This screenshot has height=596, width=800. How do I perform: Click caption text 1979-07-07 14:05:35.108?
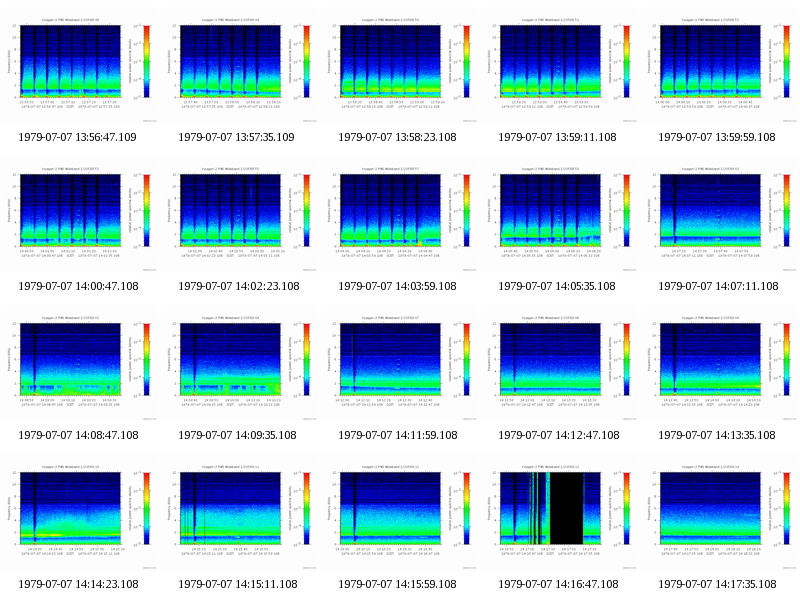click(x=557, y=286)
